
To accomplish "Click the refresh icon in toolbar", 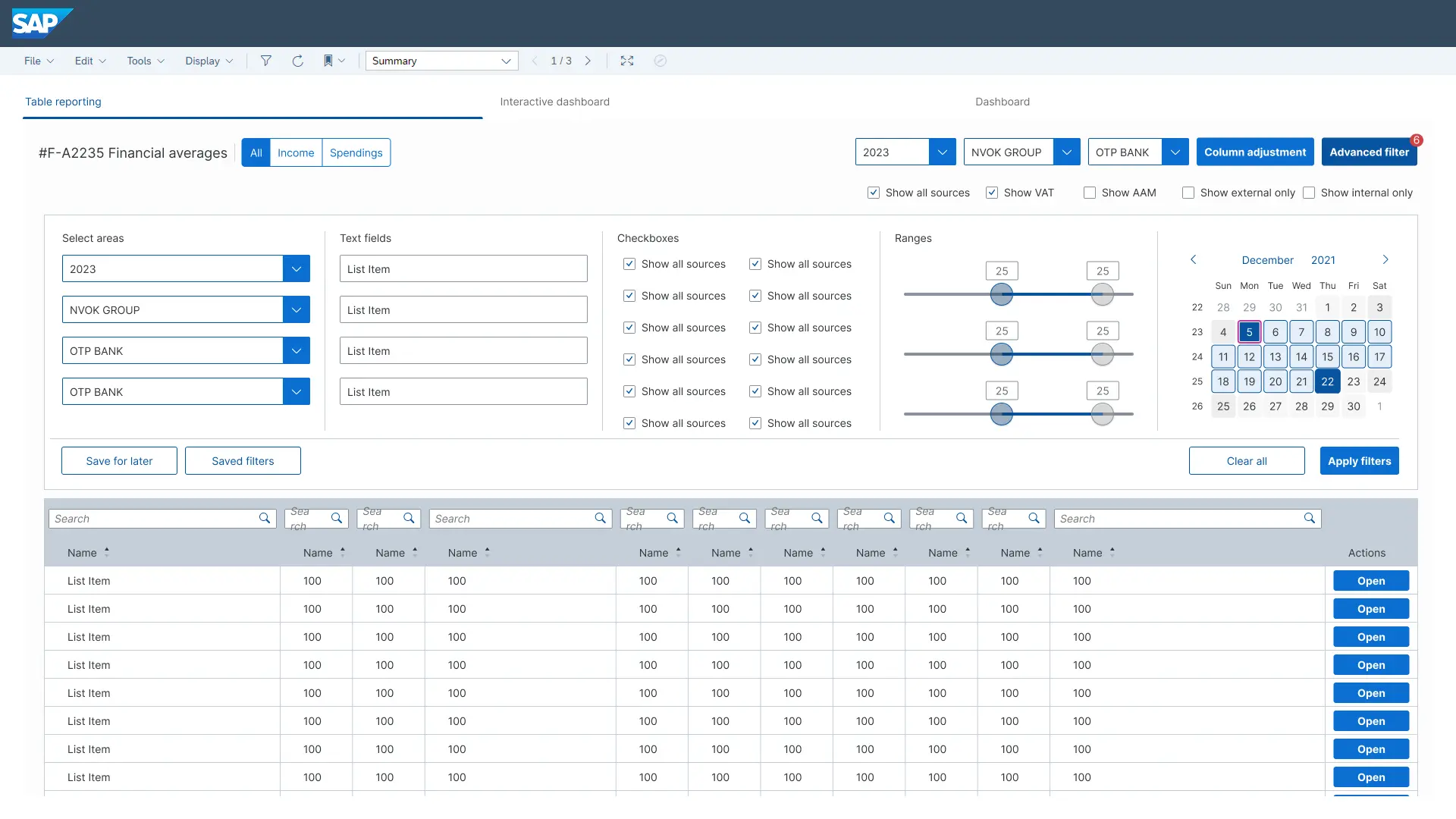I will [x=298, y=61].
